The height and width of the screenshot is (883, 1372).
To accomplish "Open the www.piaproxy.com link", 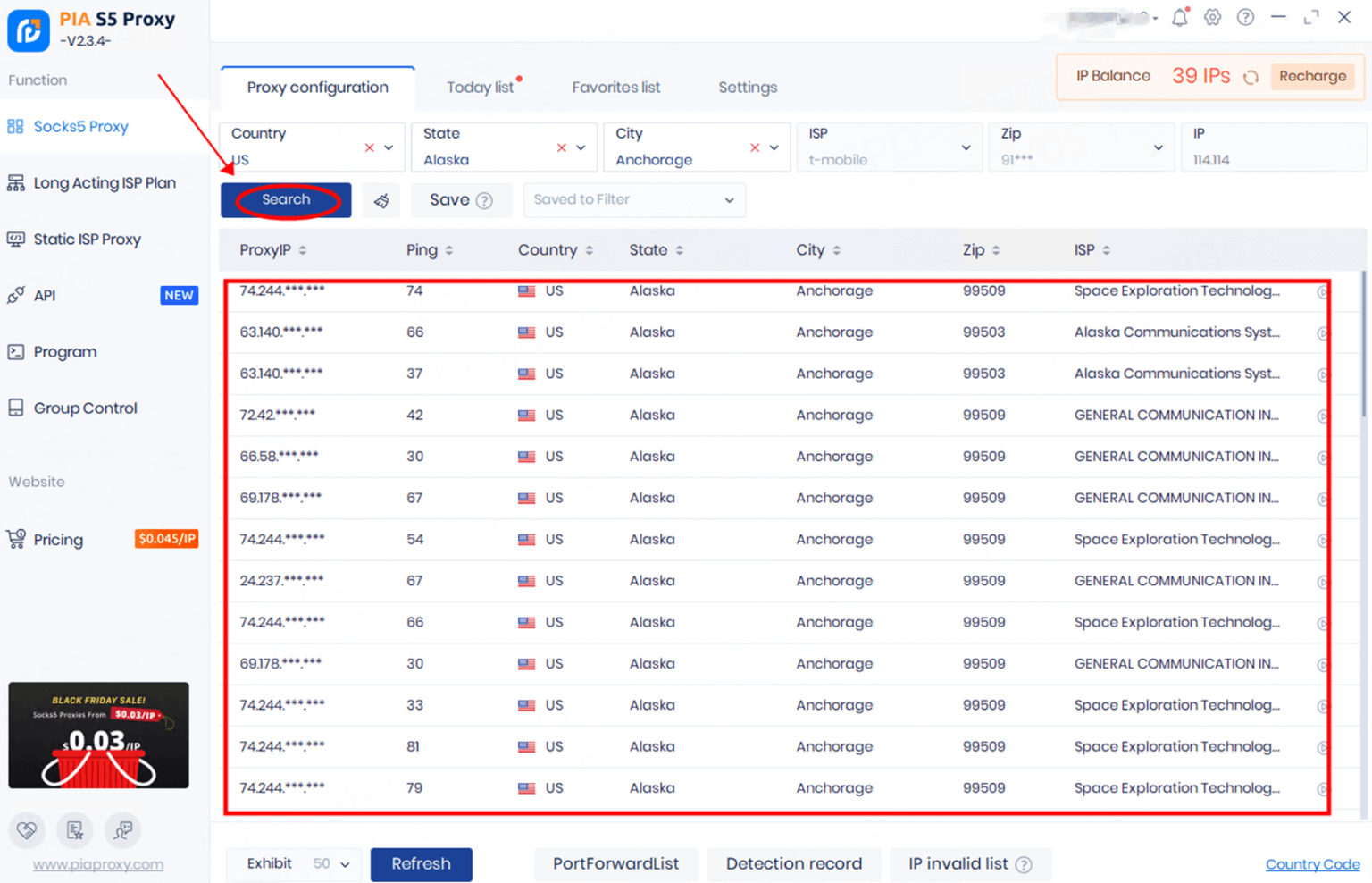I will [97, 864].
